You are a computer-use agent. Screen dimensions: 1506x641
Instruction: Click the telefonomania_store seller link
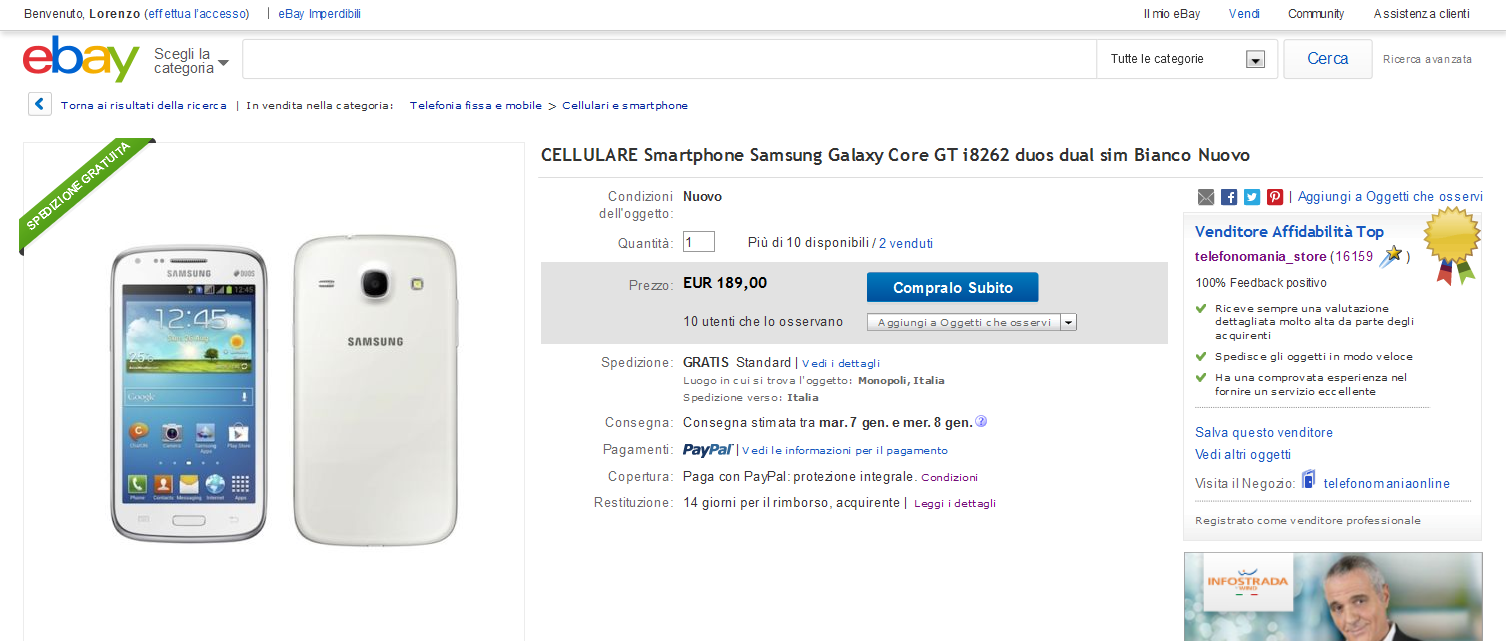[x=1260, y=256]
